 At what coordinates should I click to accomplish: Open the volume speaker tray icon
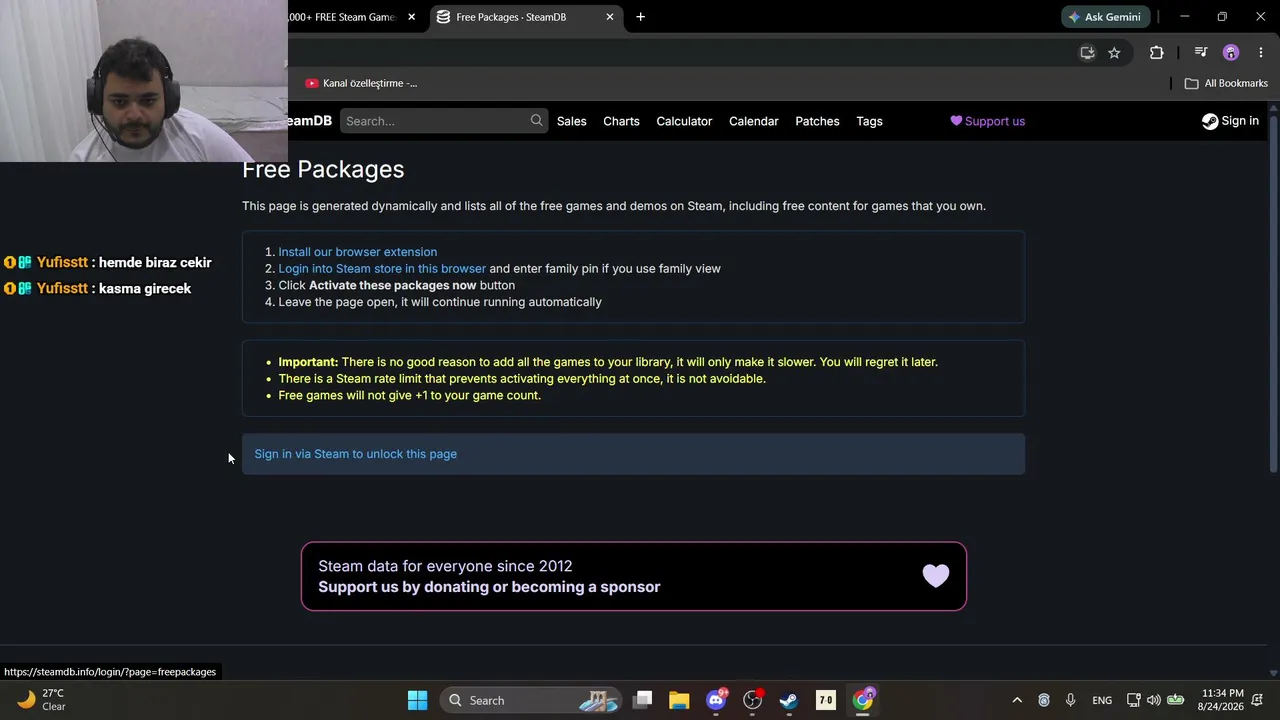(x=1154, y=700)
